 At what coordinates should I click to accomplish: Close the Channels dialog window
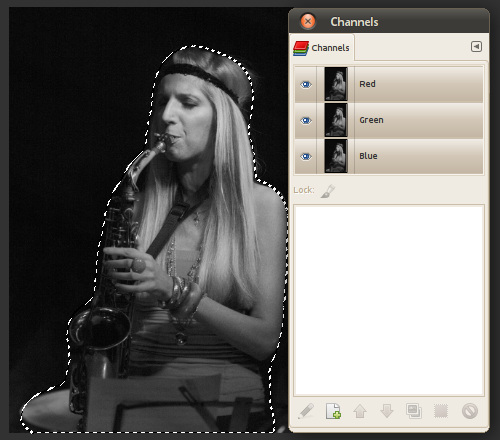(x=308, y=22)
